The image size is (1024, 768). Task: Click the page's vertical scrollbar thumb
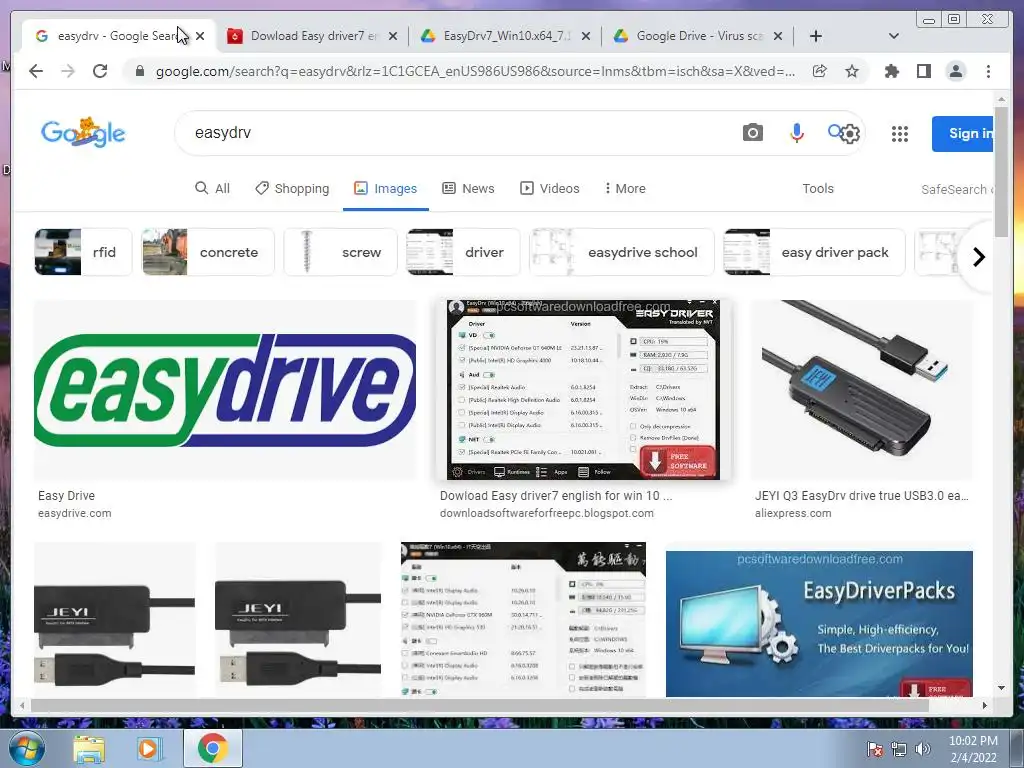[1001, 170]
